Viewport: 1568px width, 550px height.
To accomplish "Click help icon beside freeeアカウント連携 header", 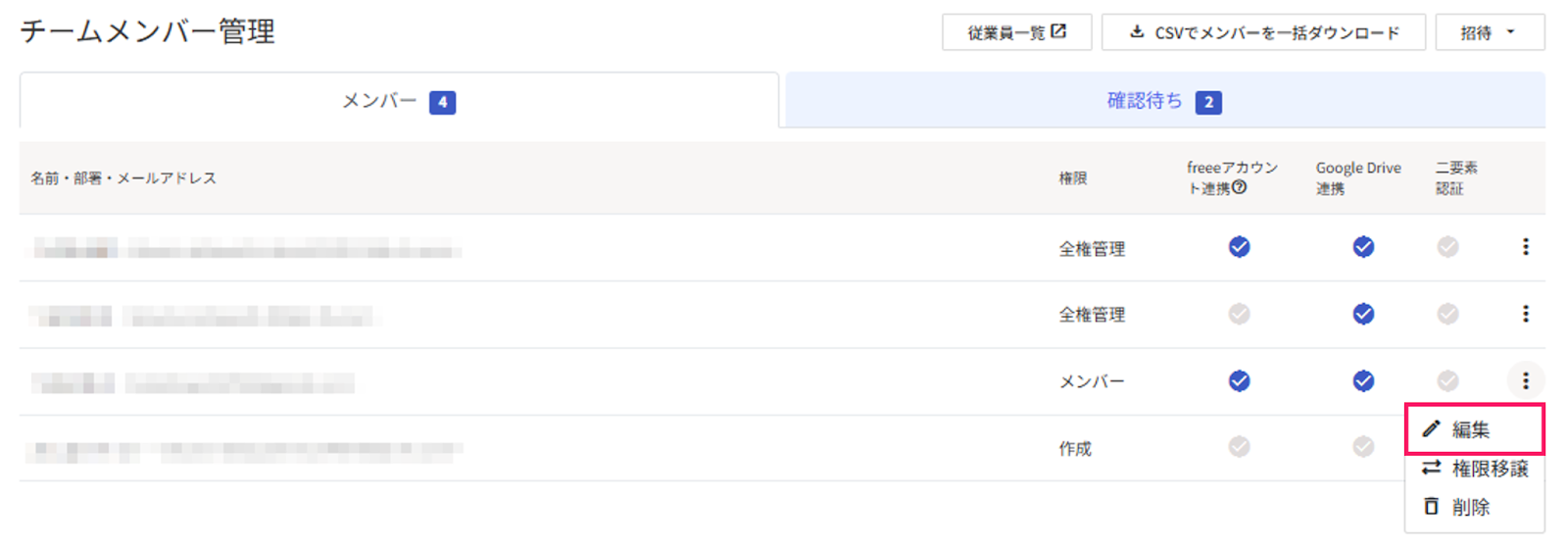I will click(x=1240, y=187).
